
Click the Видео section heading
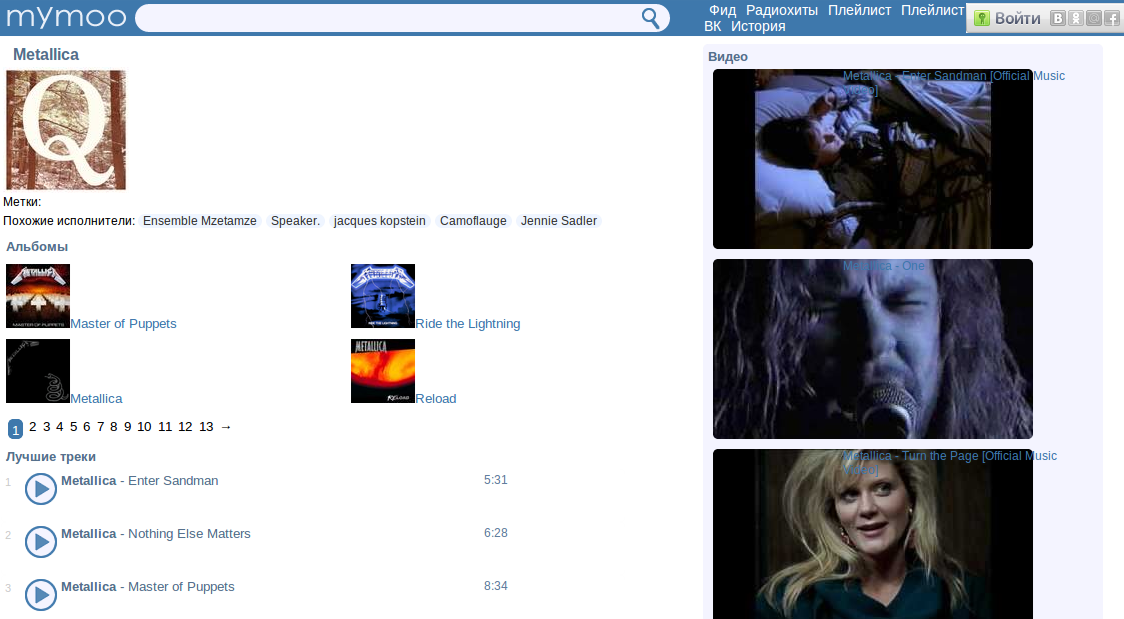tap(728, 57)
